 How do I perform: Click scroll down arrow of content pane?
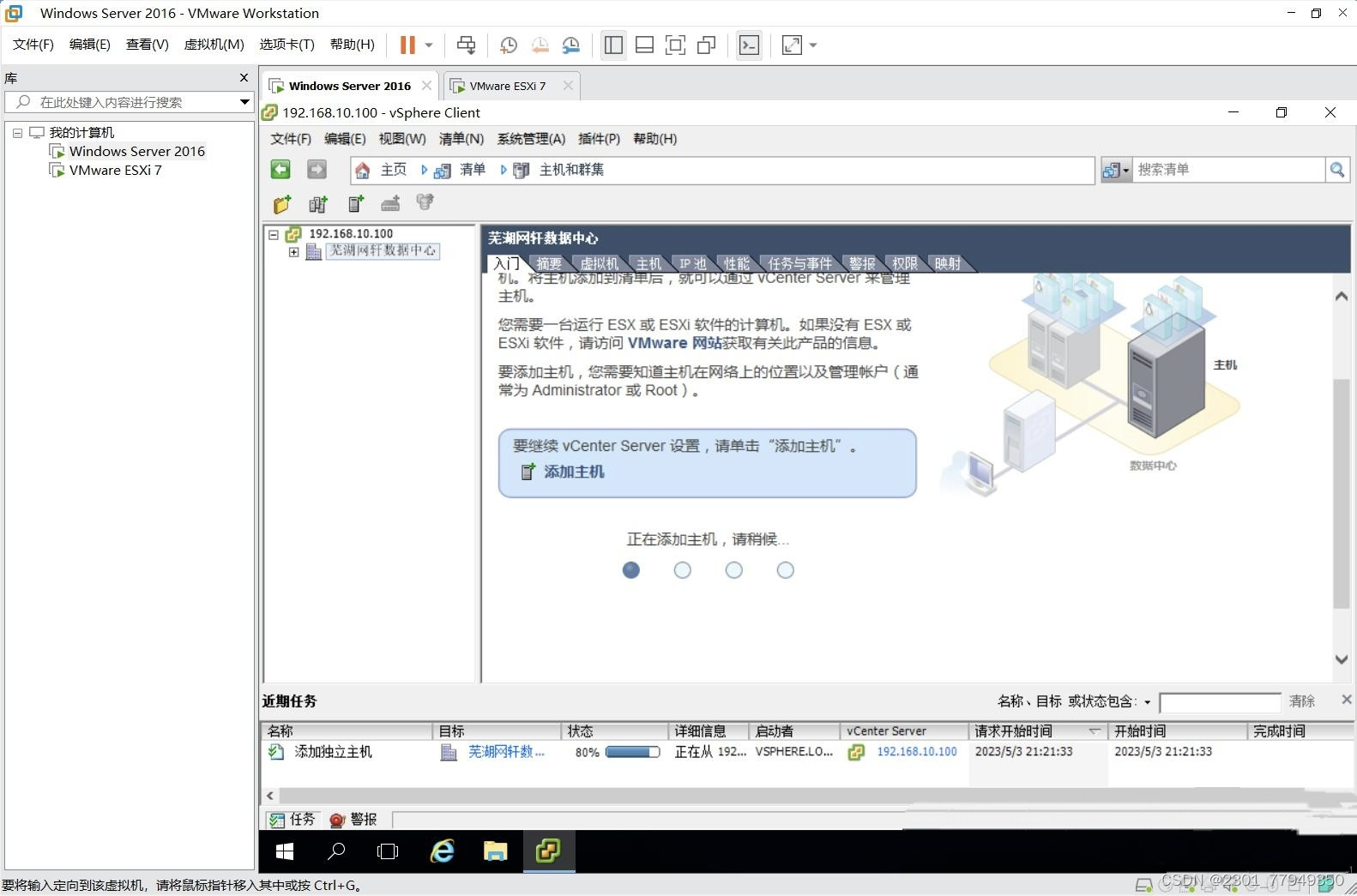pyautogui.click(x=1342, y=659)
